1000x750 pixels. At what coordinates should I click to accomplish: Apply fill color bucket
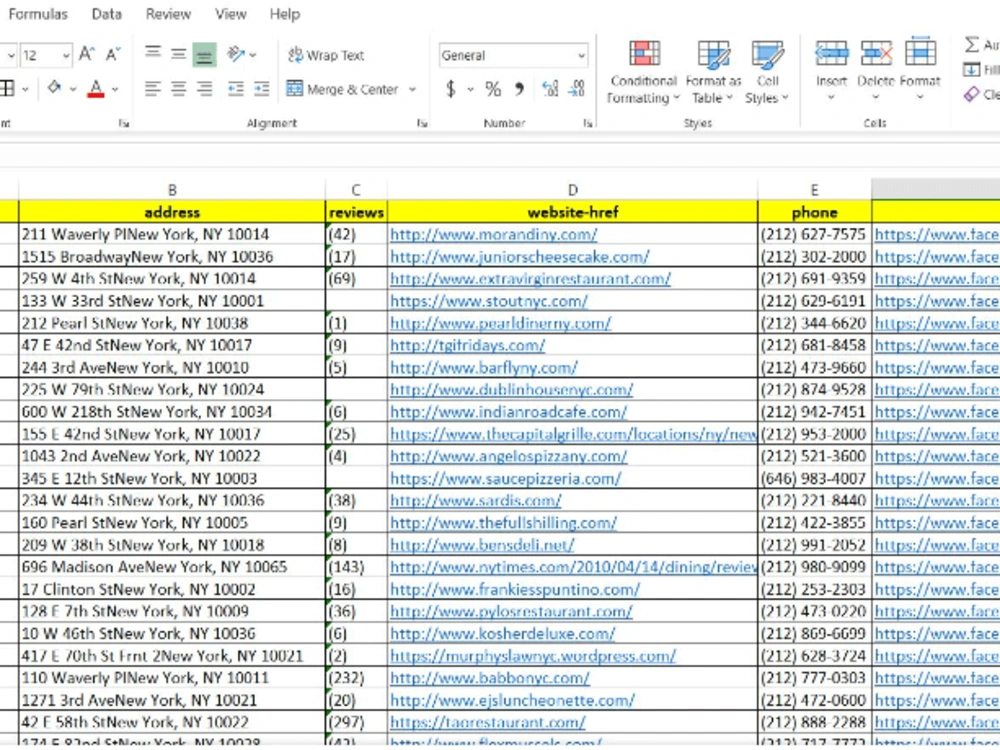tap(54, 88)
